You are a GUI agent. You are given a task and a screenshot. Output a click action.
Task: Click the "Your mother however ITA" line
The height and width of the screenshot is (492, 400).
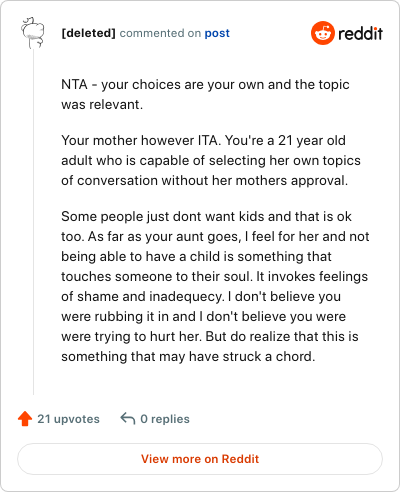coord(203,141)
